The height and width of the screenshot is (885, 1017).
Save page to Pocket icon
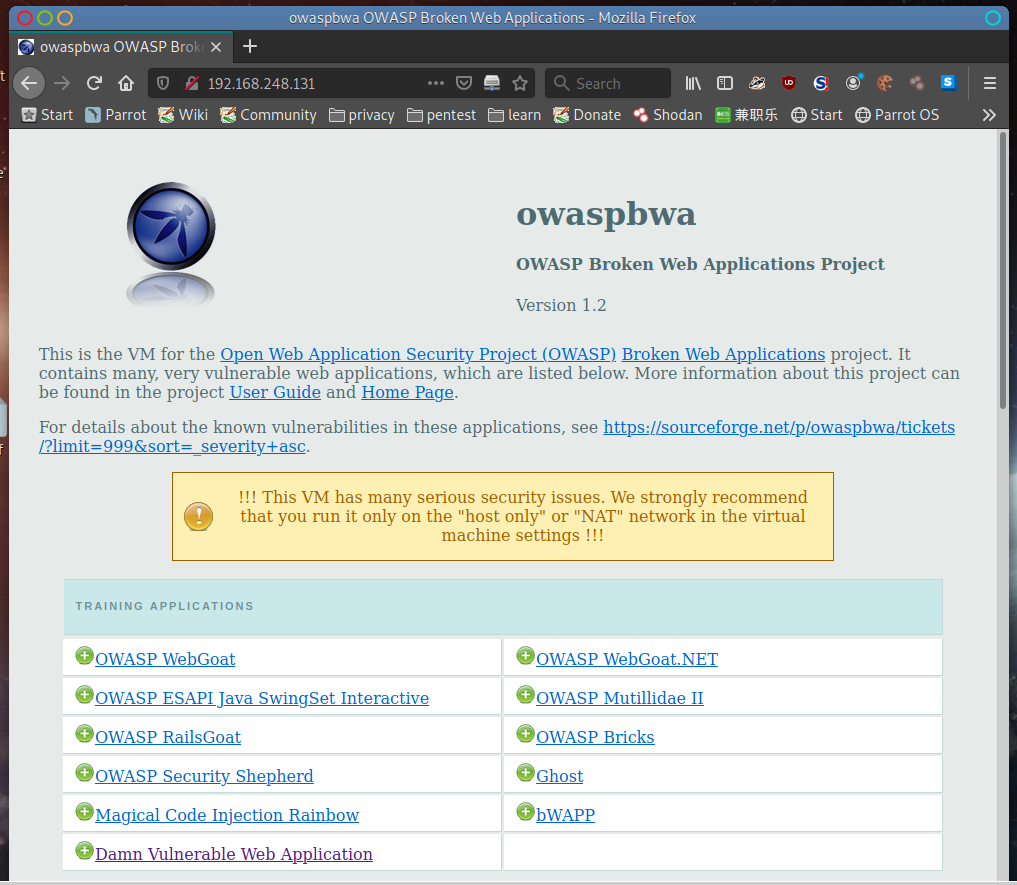464,83
